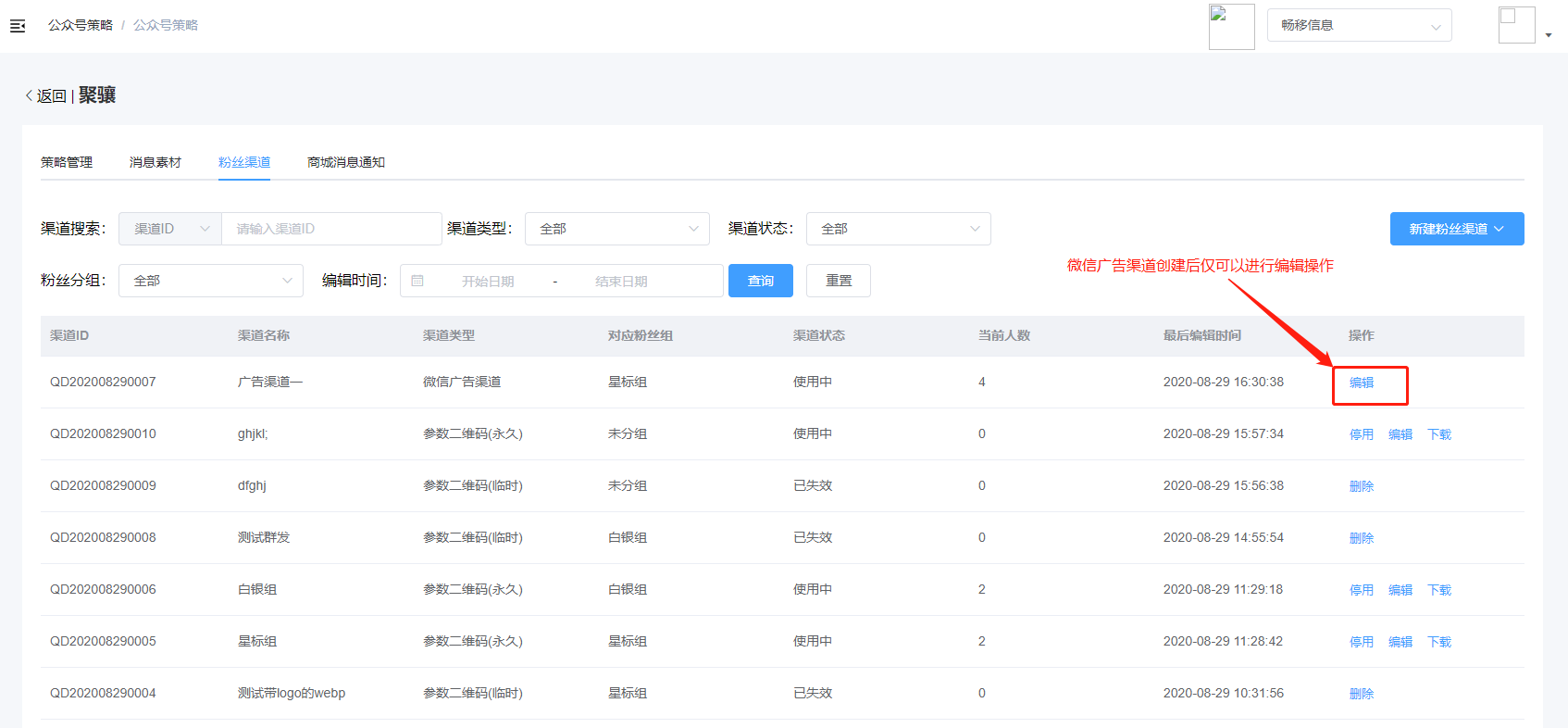The height and width of the screenshot is (728, 1568).
Task: Expand the 渠道状态 dropdown
Action: coord(898,229)
